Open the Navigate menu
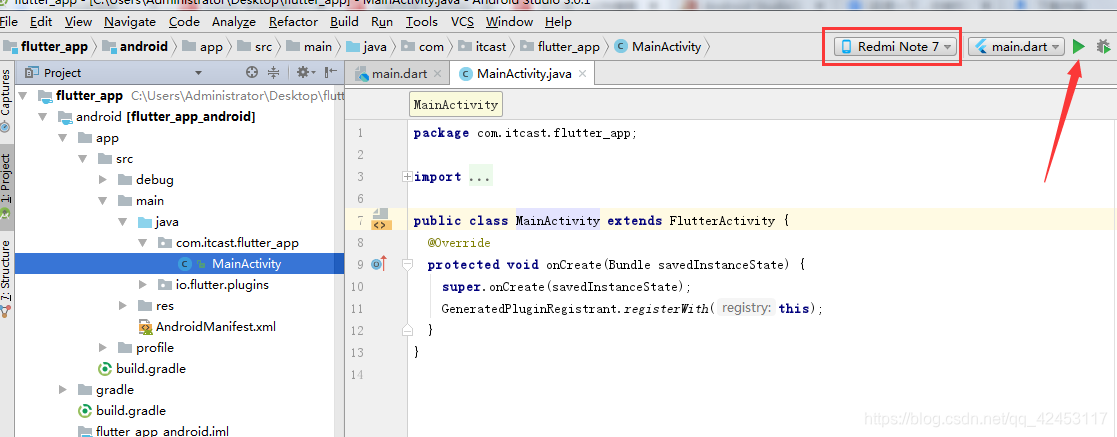 (x=130, y=22)
